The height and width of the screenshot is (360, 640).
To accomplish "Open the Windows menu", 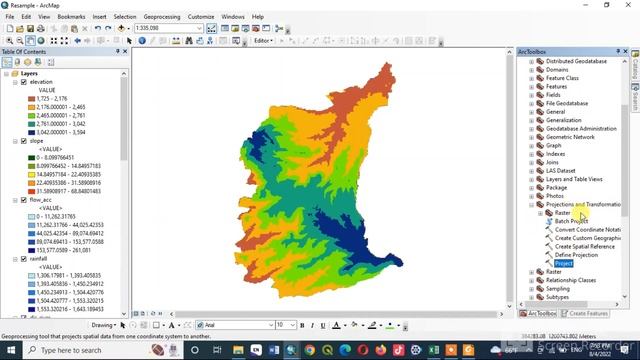I will point(233,17).
